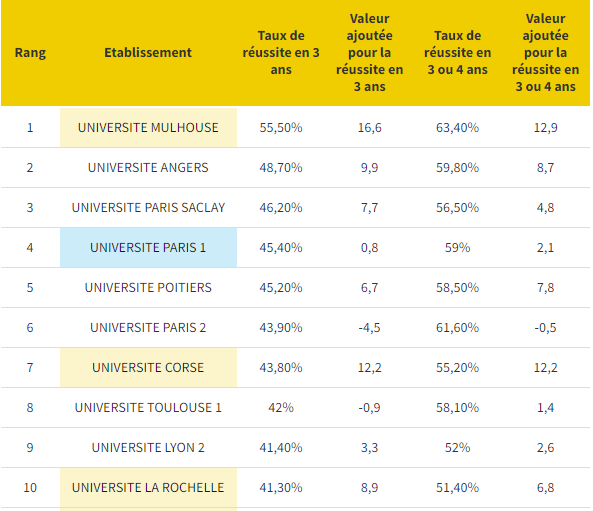
Task: Select UNIVERSITE PARIS SACLAY row name
Action: pyautogui.click(x=148, y=208)
